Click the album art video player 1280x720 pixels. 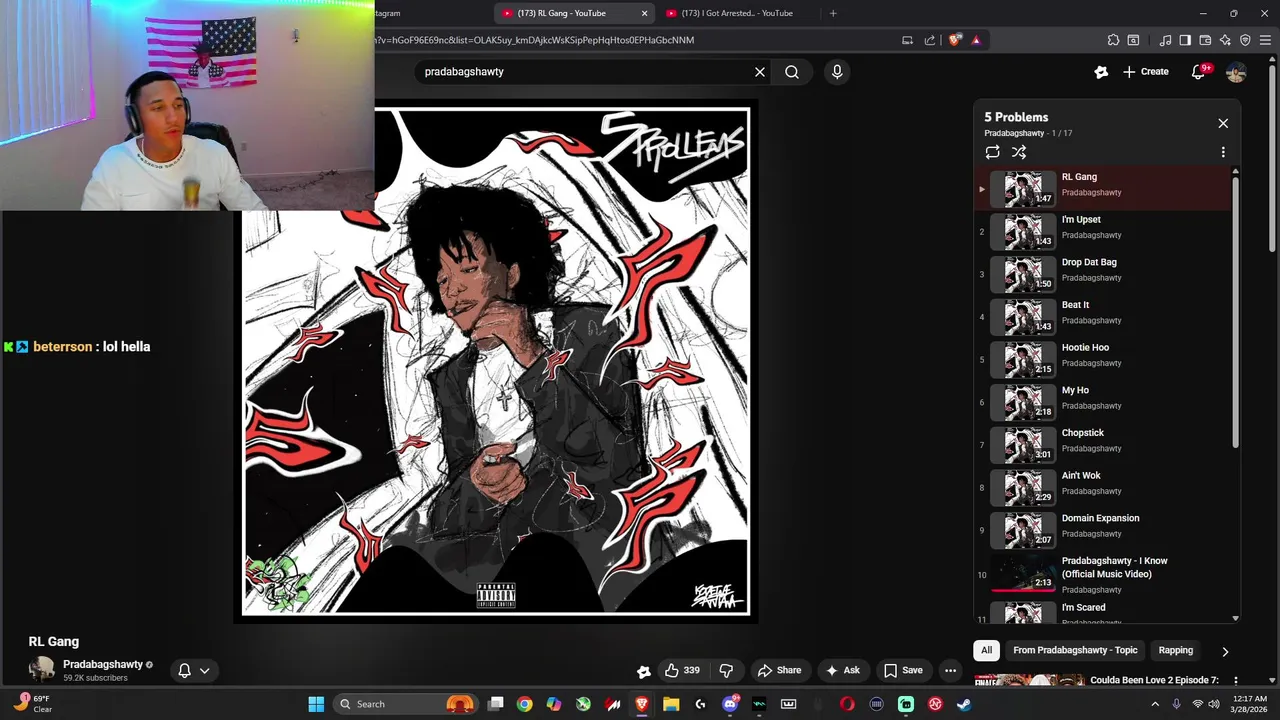pyautogui.click(x=496, y=360)
